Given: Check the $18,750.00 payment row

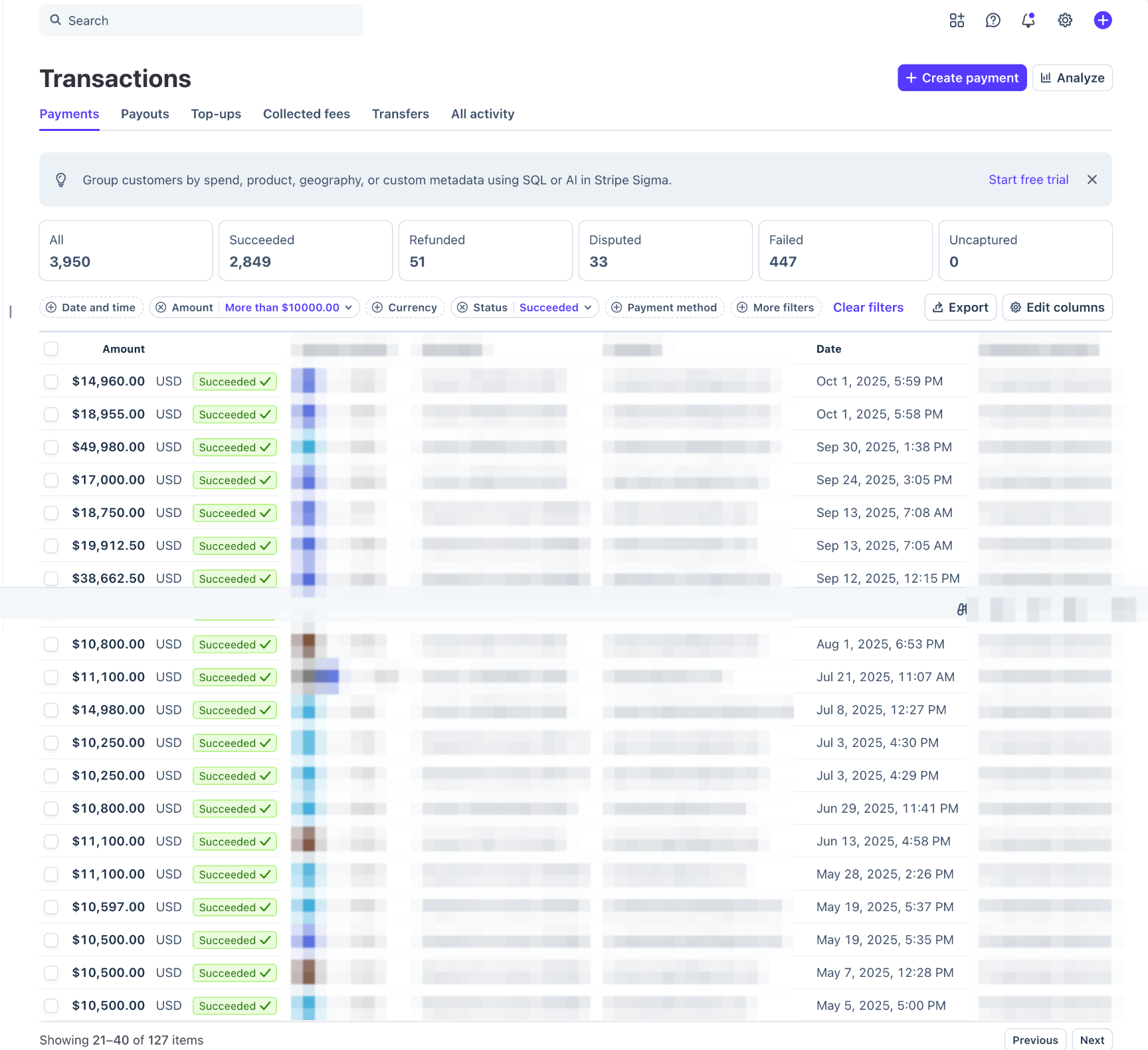Looking at the screenshot, I should [51, 513].
